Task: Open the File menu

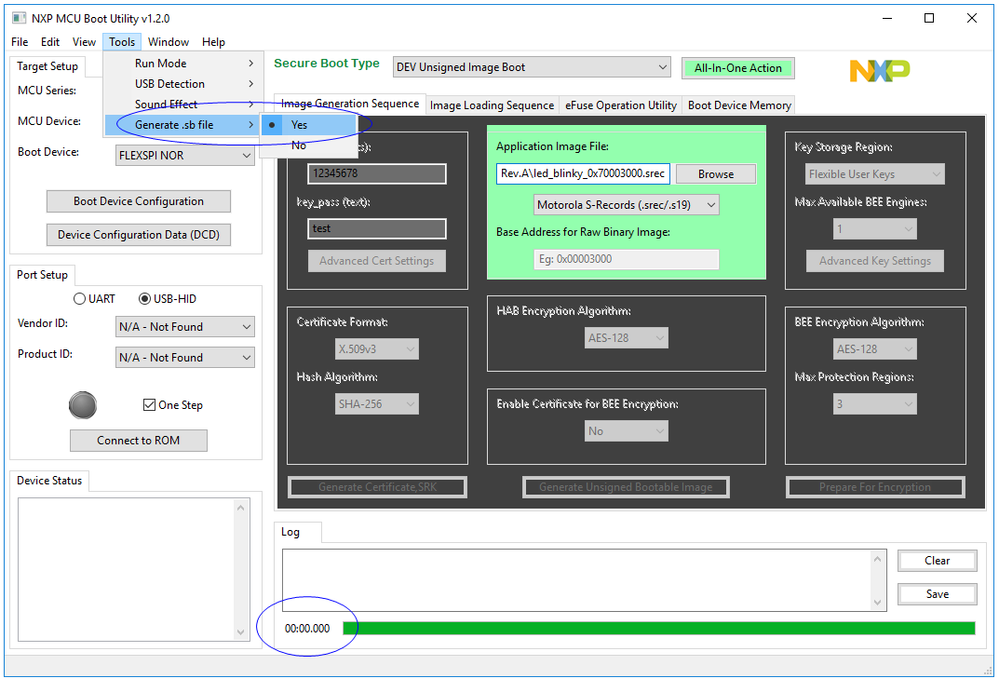Action: coord(20,42)
